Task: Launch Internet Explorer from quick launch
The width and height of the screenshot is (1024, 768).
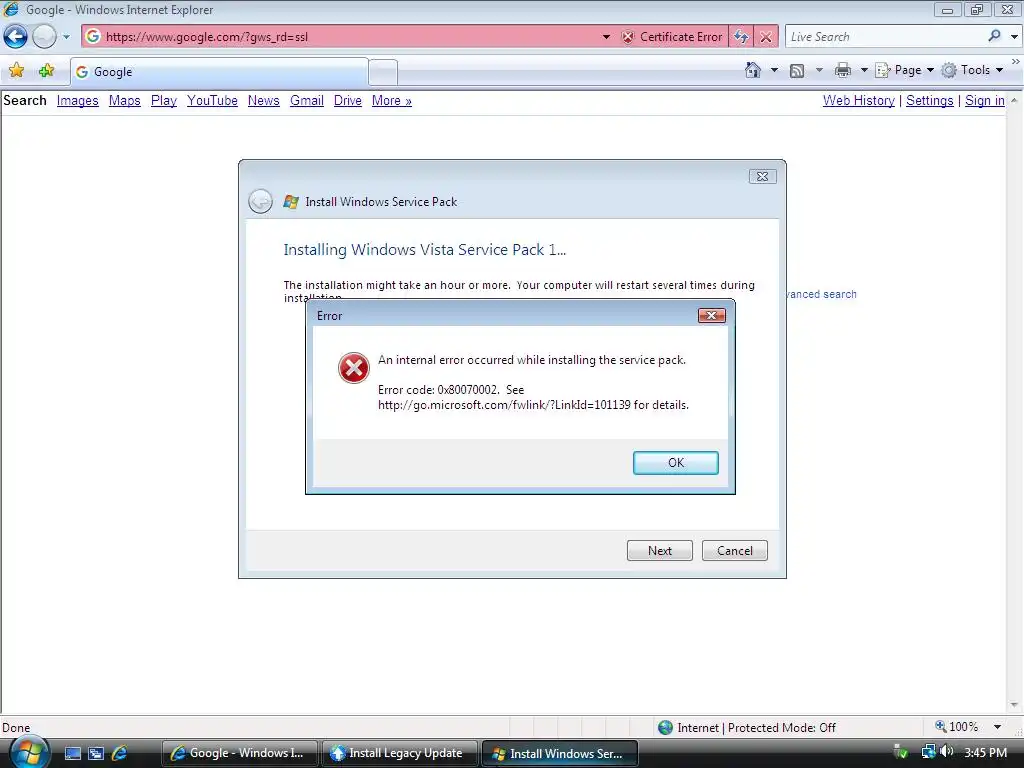Action: 119,754
